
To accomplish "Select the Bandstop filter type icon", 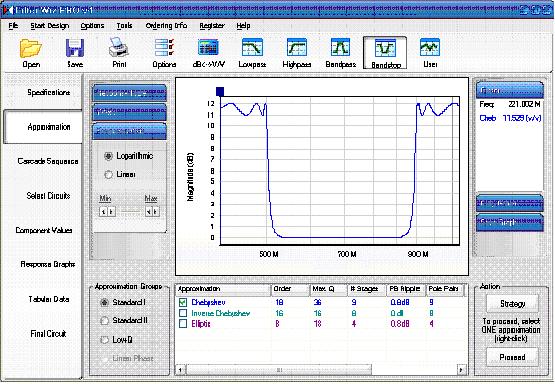I will [x=385, y=53].
